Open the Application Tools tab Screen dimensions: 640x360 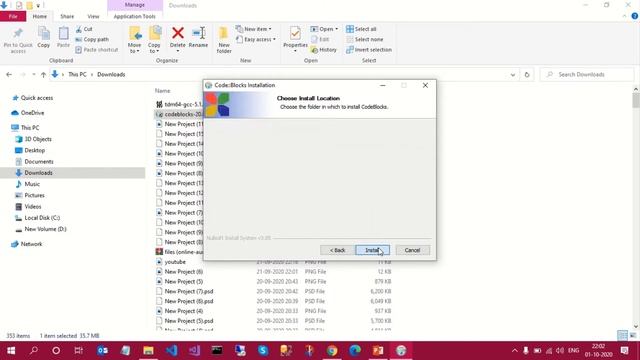[x=135, y=16]
